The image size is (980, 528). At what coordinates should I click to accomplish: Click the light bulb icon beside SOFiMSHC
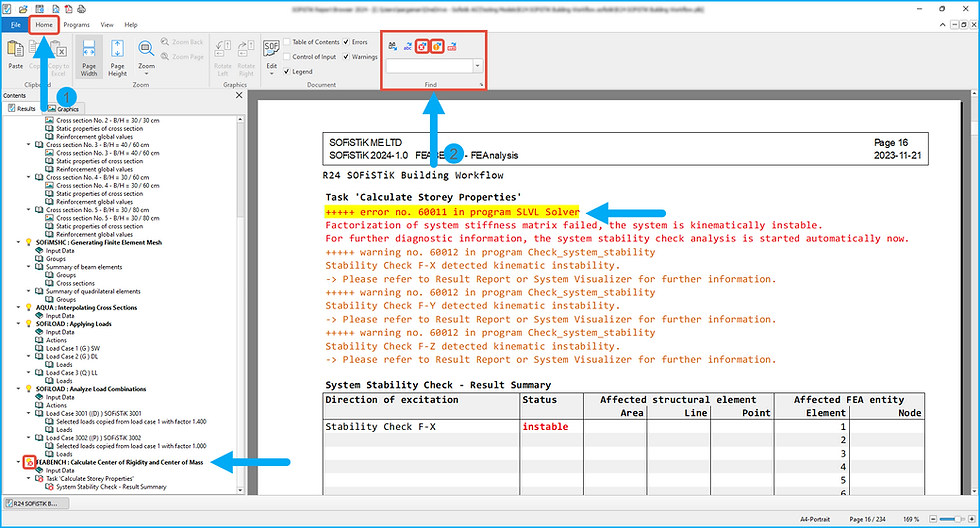28,242
